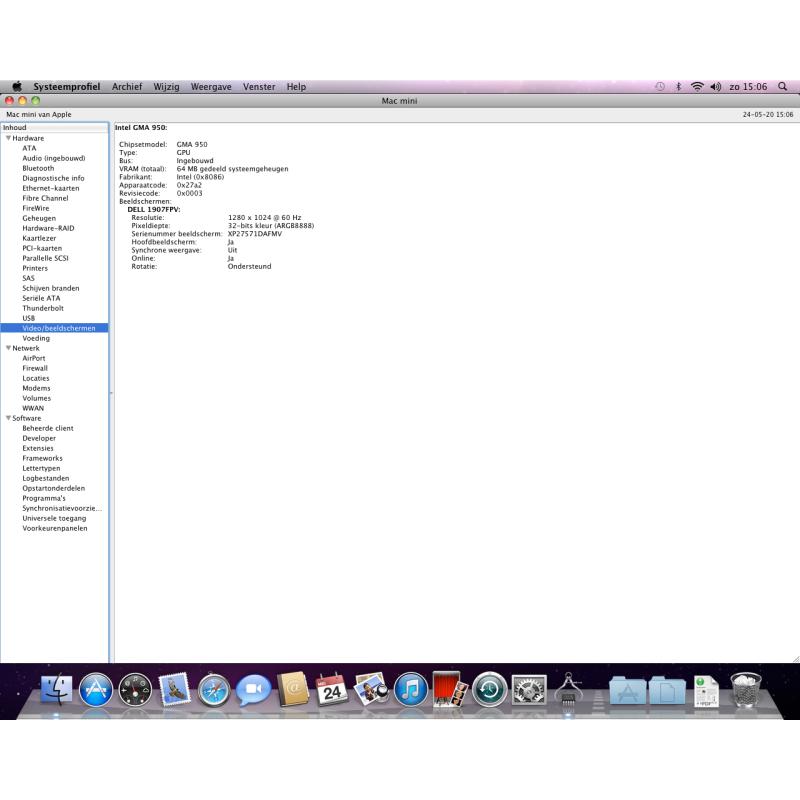Open iCal calendar in dock

click(x=332, y=689)
